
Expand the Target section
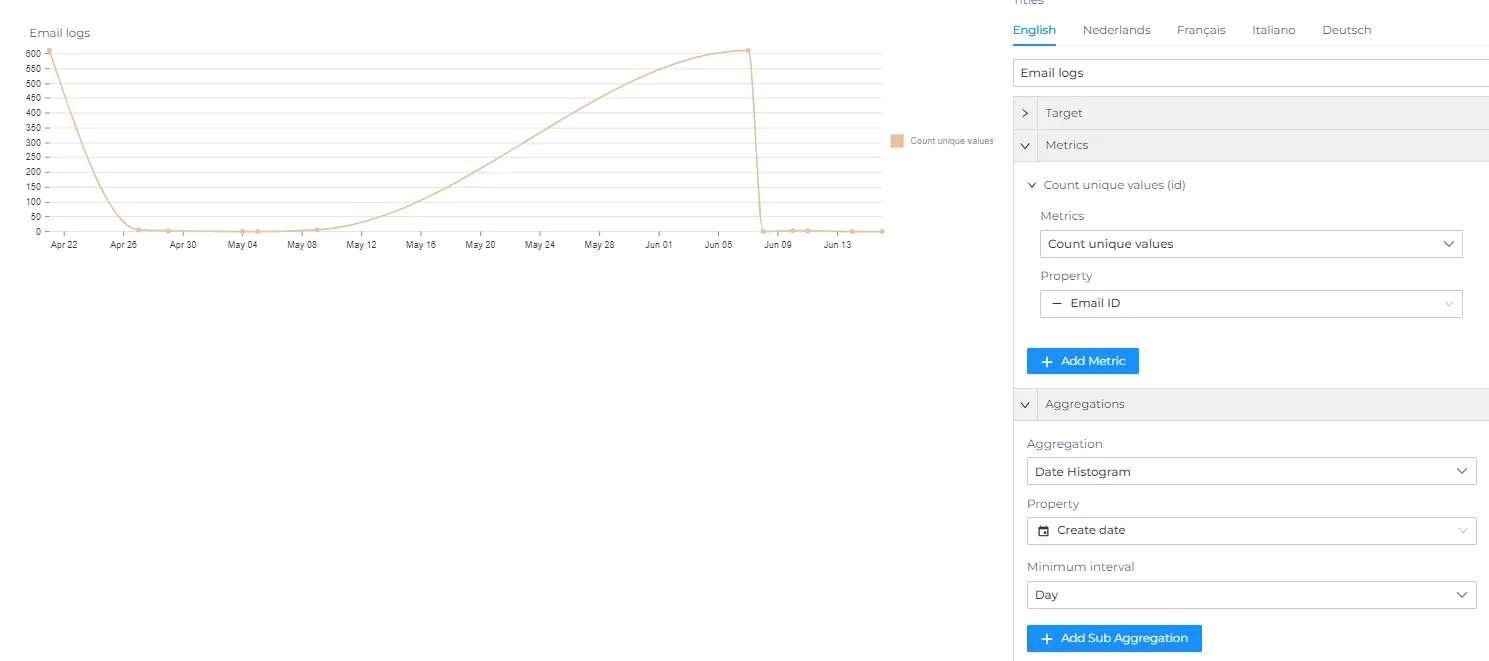pos(1251,113)
